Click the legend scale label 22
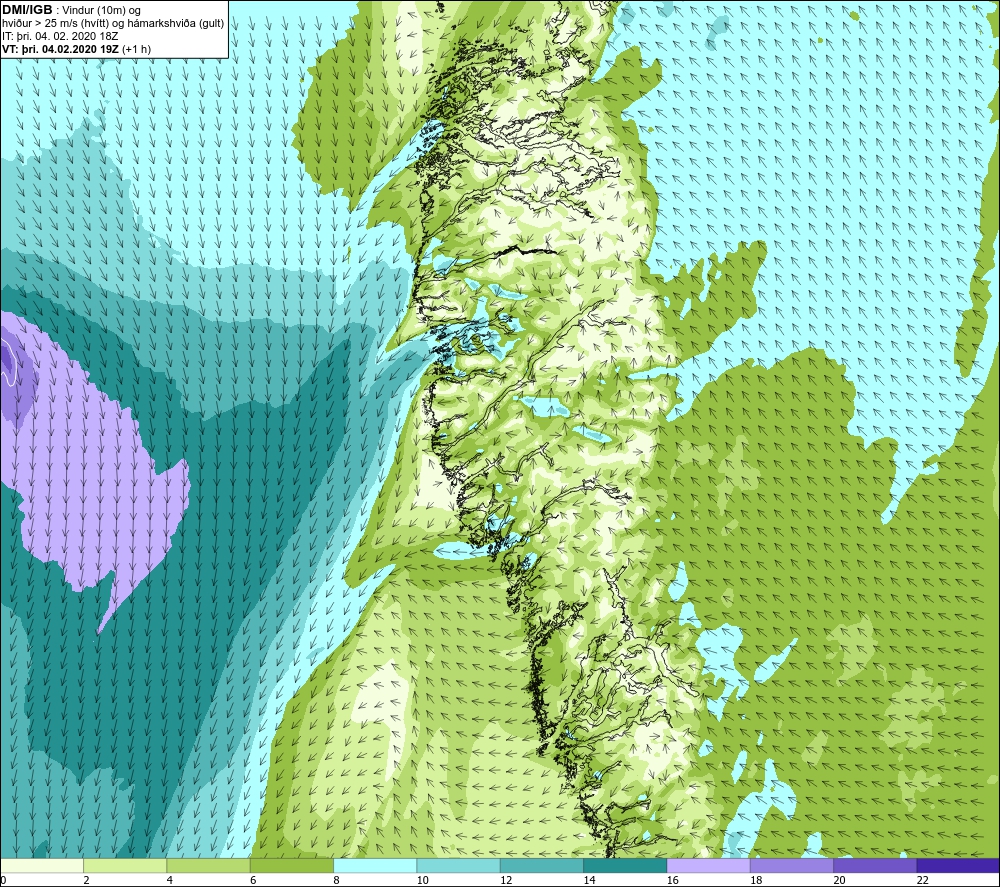Viewport: 1000px width, 887px height. [x=922, y=880]
